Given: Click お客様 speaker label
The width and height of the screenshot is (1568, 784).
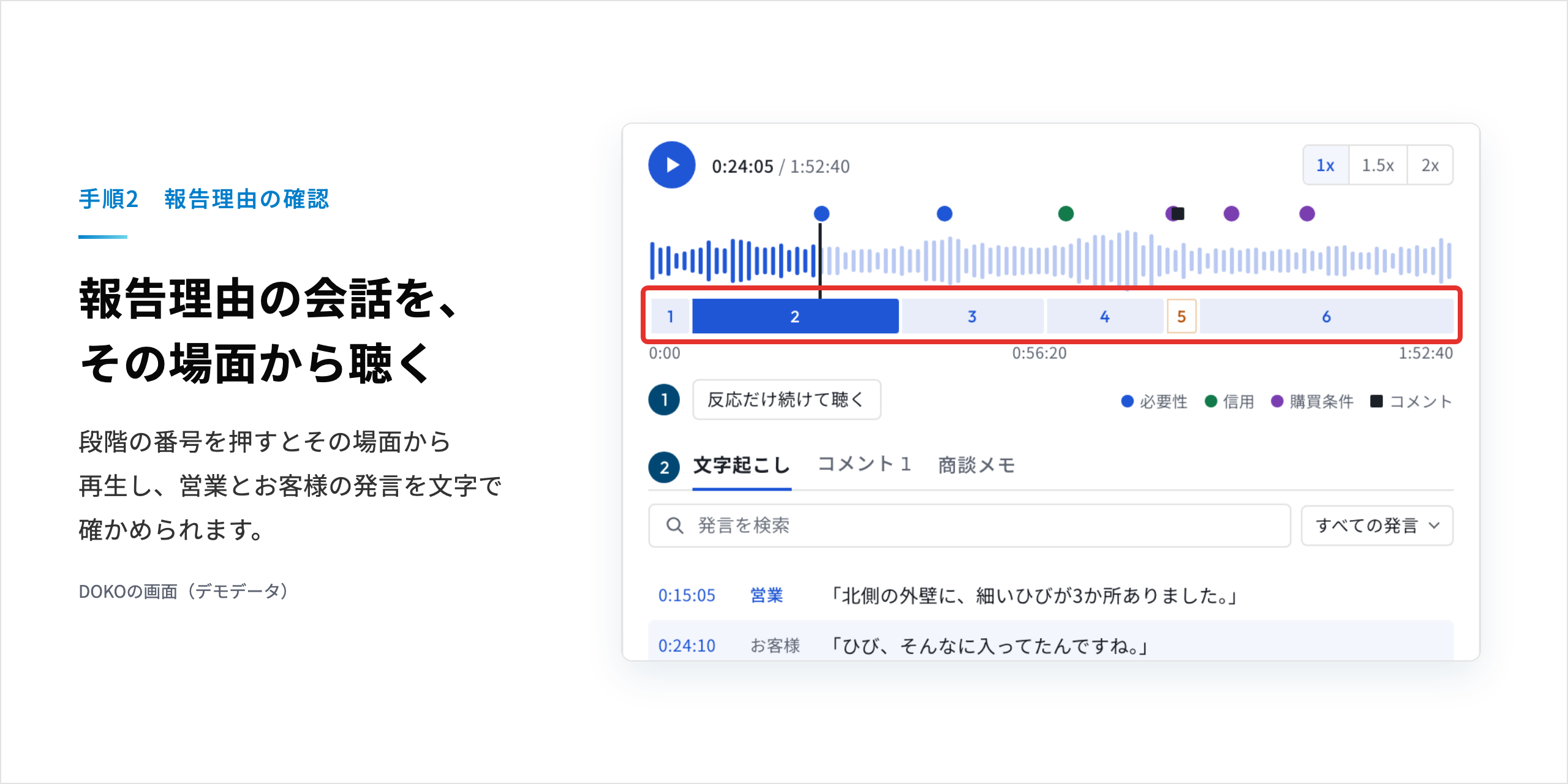Looking at the screenshot, I should [775, 646].
